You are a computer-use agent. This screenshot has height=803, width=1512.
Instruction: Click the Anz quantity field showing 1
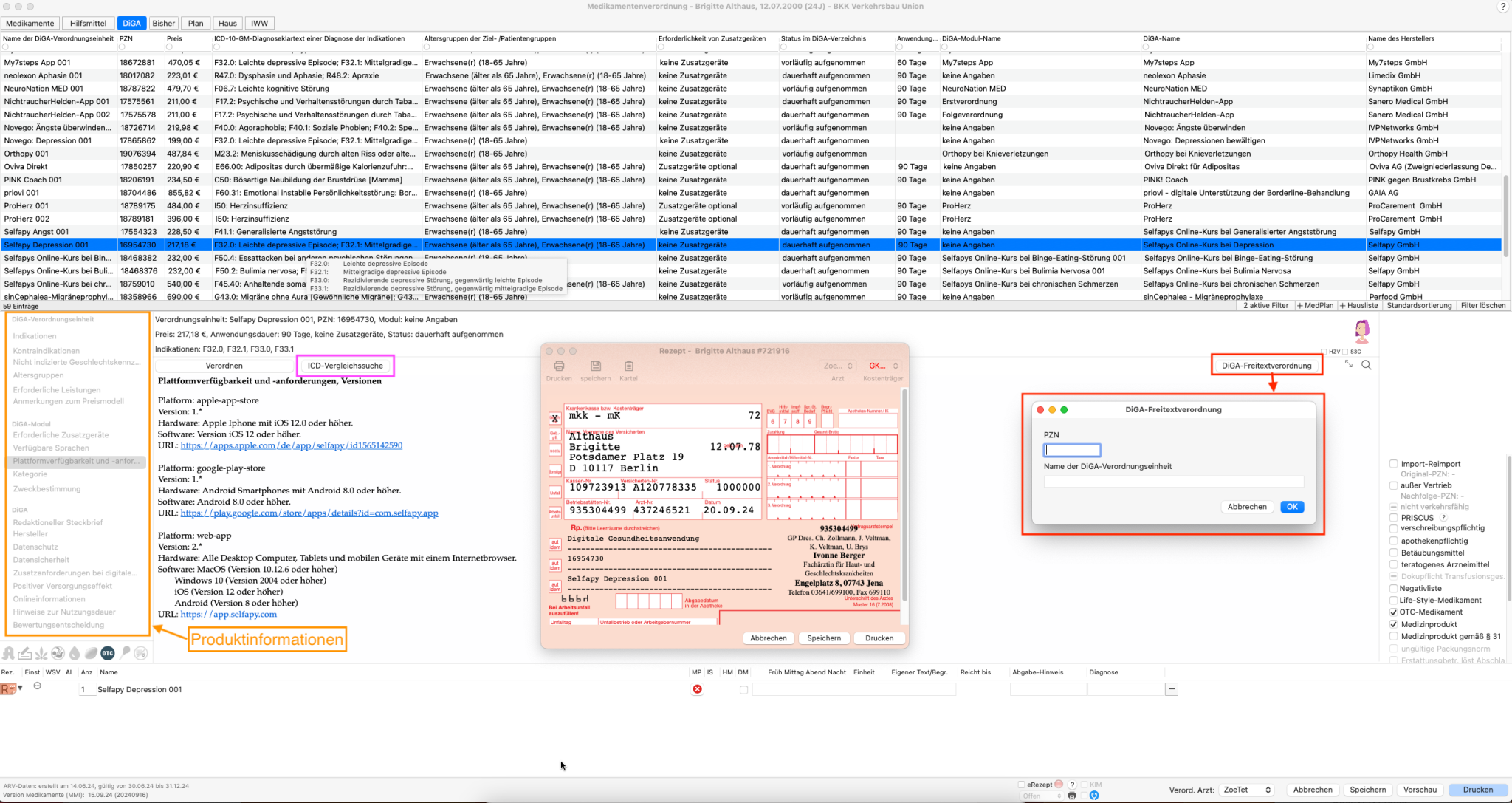[x=86, y=690]
